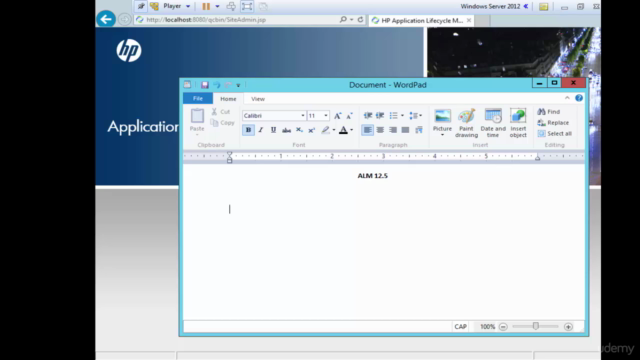Switch to the View ribbon tab
The height and width of the screenshot is (360, 640).
pyautogui.click(x=258, y=99)
